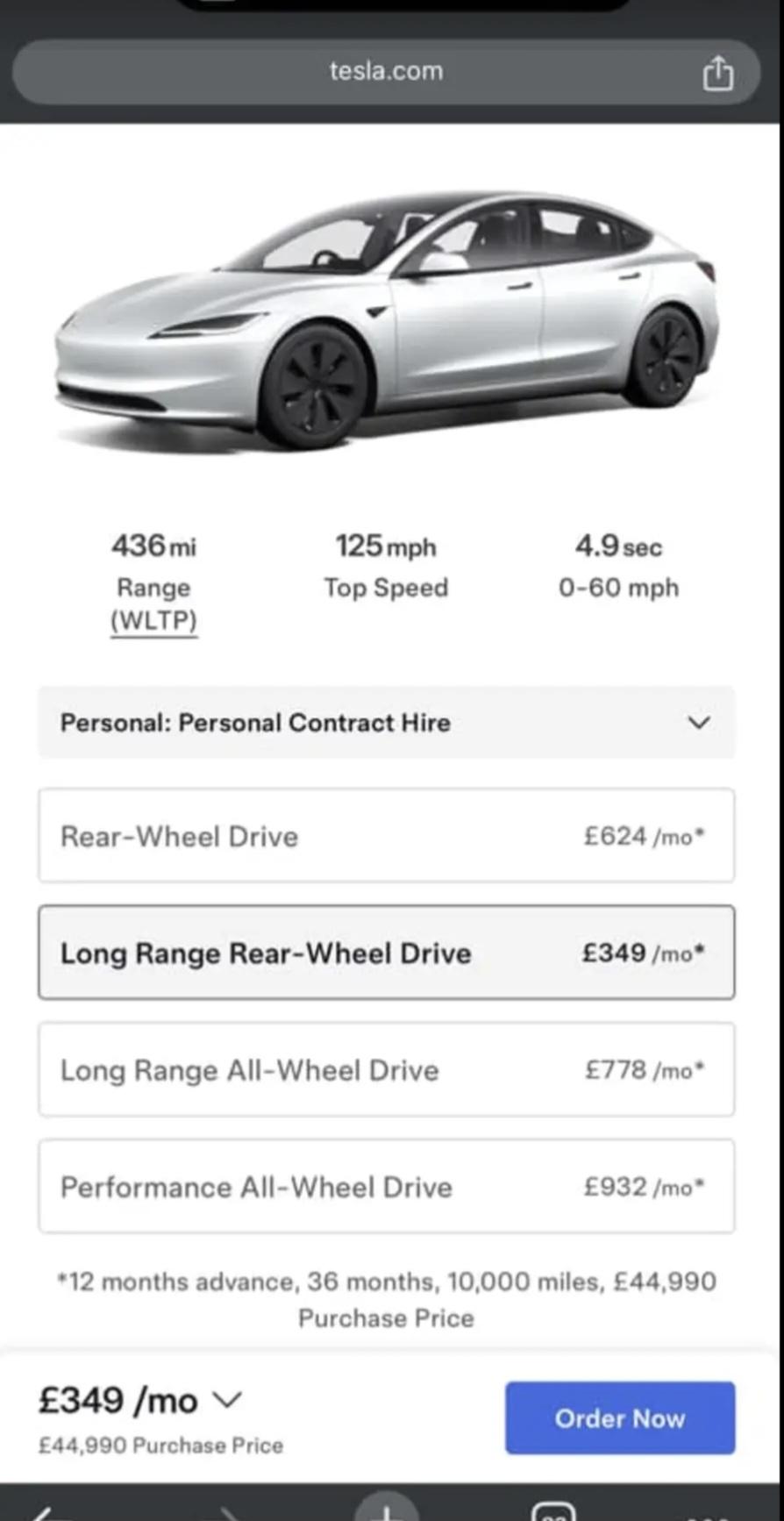The height and width of the screenshot is (1521, 784).
Task: Click the tesla.com address bar
Action: (386, 71)
